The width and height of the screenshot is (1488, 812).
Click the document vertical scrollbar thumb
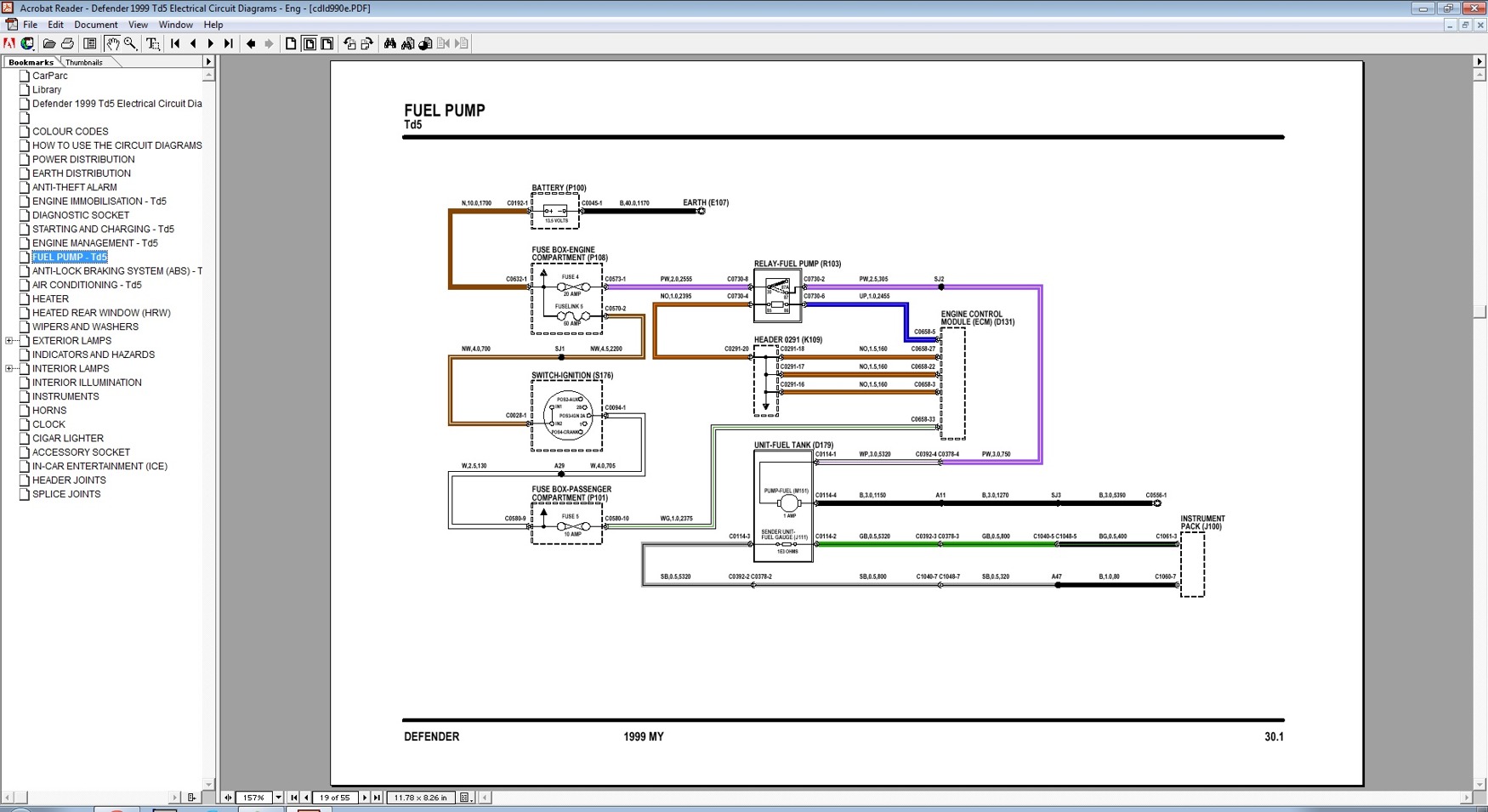coord(1479,312)
